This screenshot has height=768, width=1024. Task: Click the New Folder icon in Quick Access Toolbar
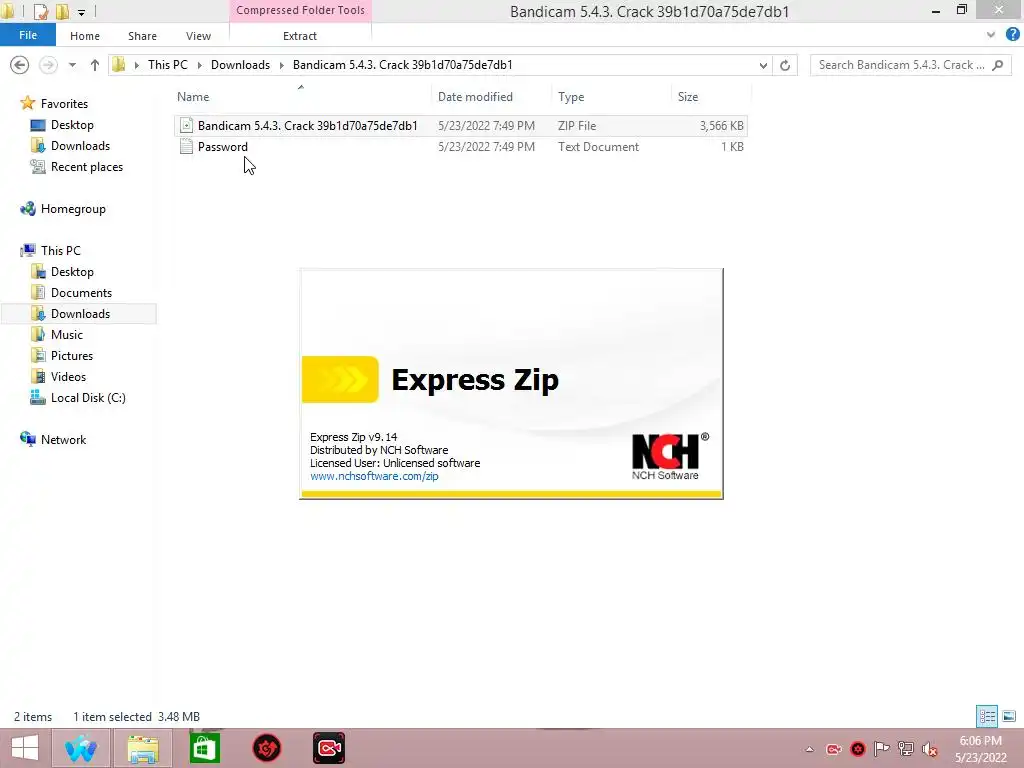62,11
